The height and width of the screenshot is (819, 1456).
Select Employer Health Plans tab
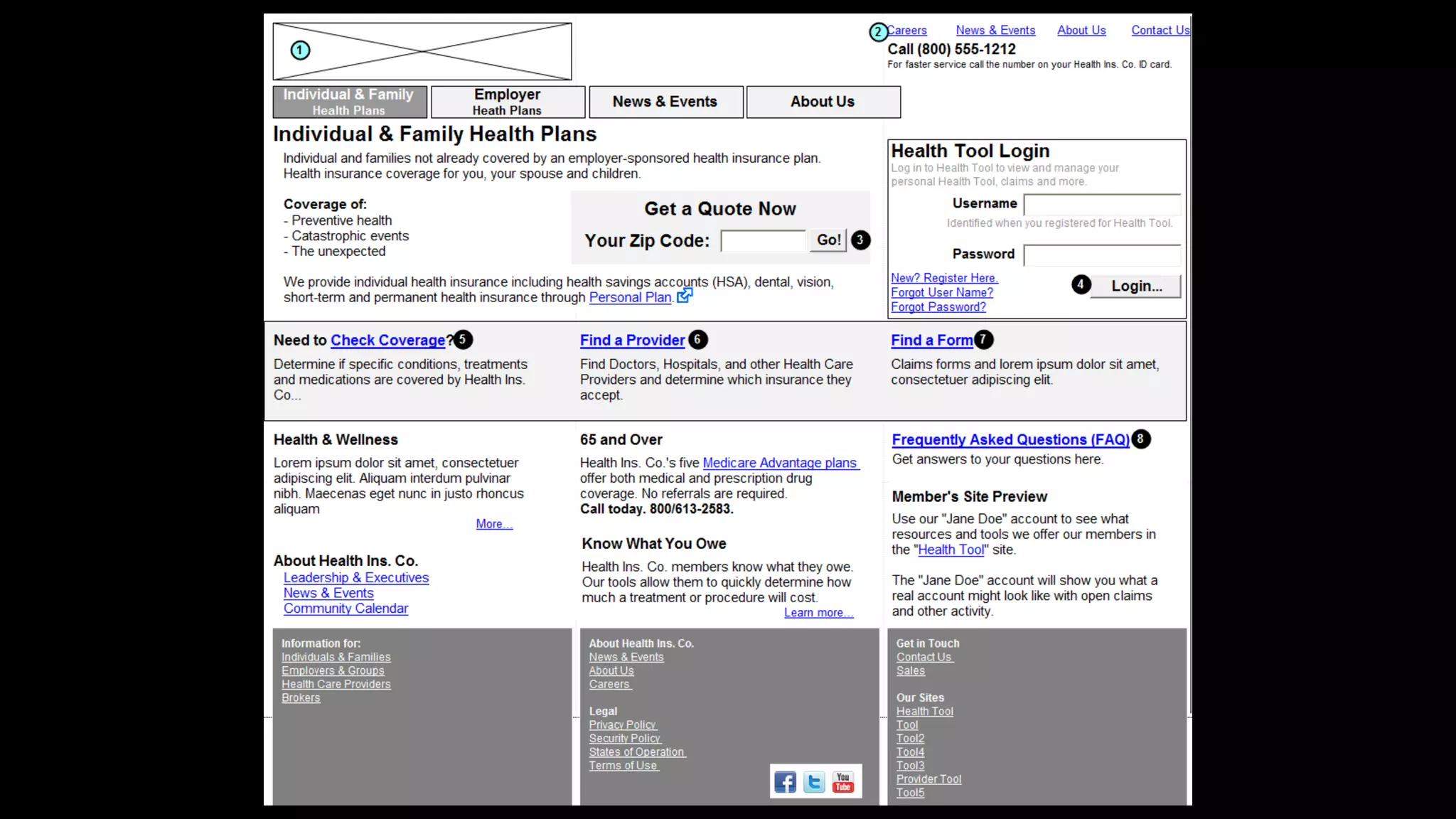pyautogui.click(x=508, y=102)
